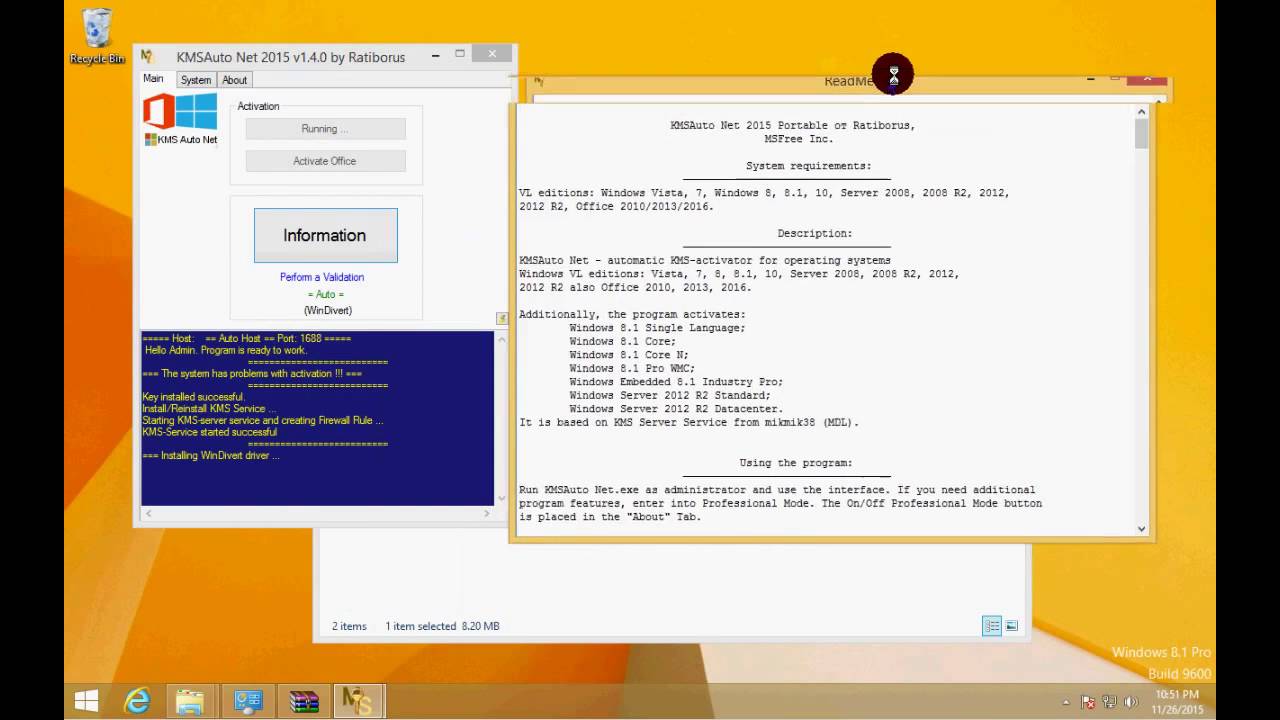
Task: Click ReadMe window title bar icon
Action: [x=538, y=82]
